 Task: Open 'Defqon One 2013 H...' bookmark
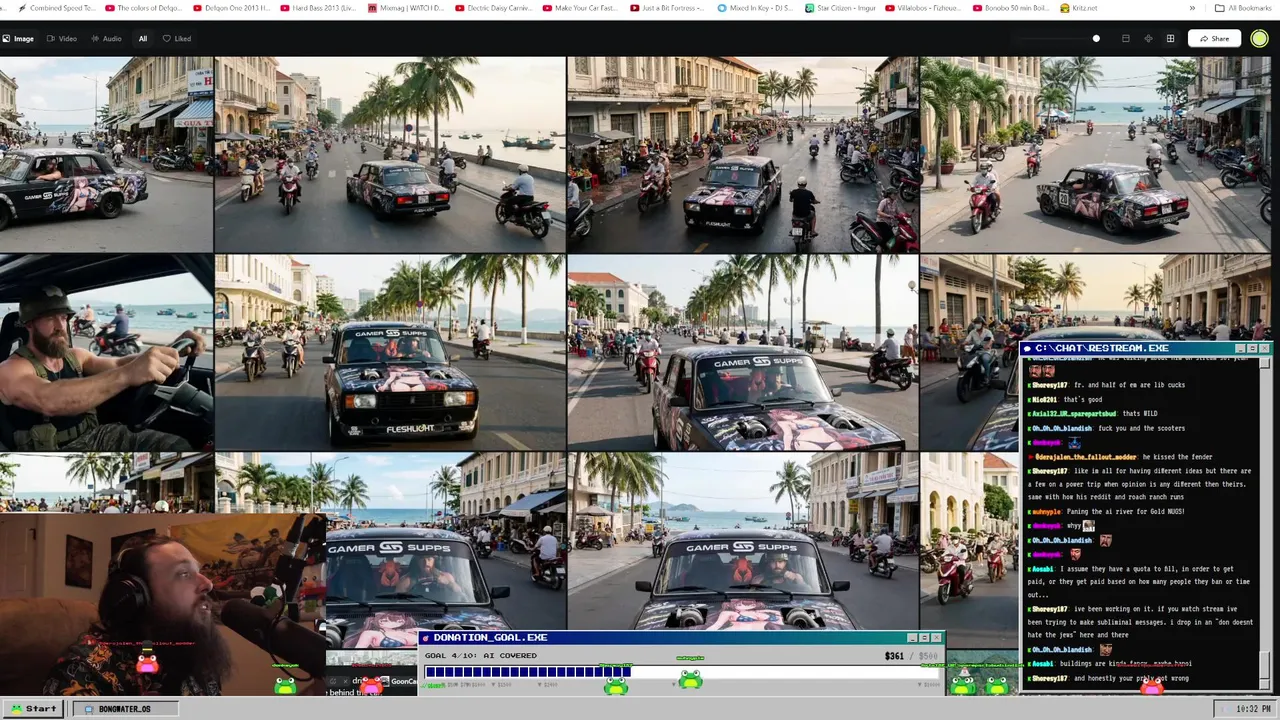[230, 8]
